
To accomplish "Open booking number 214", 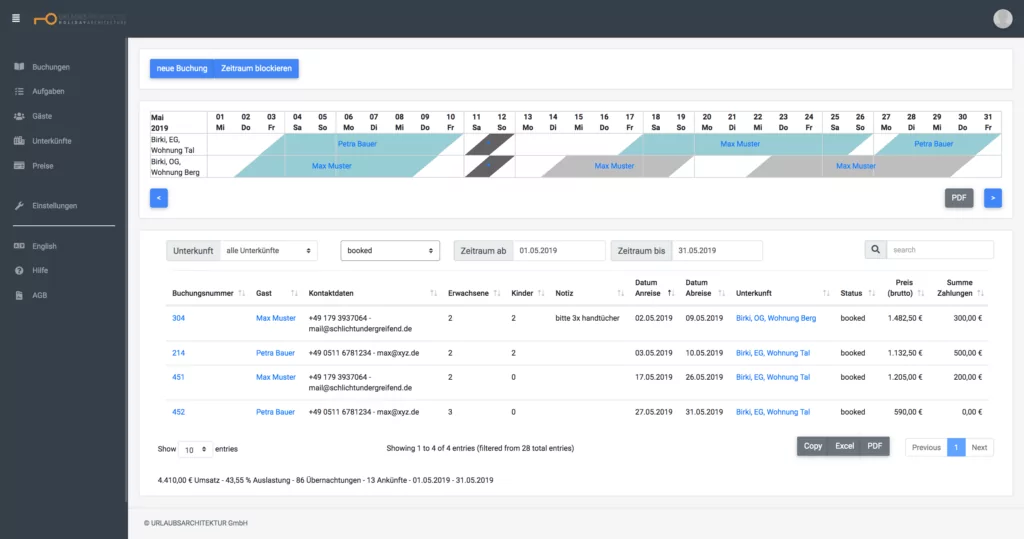I will pos(178,353).
